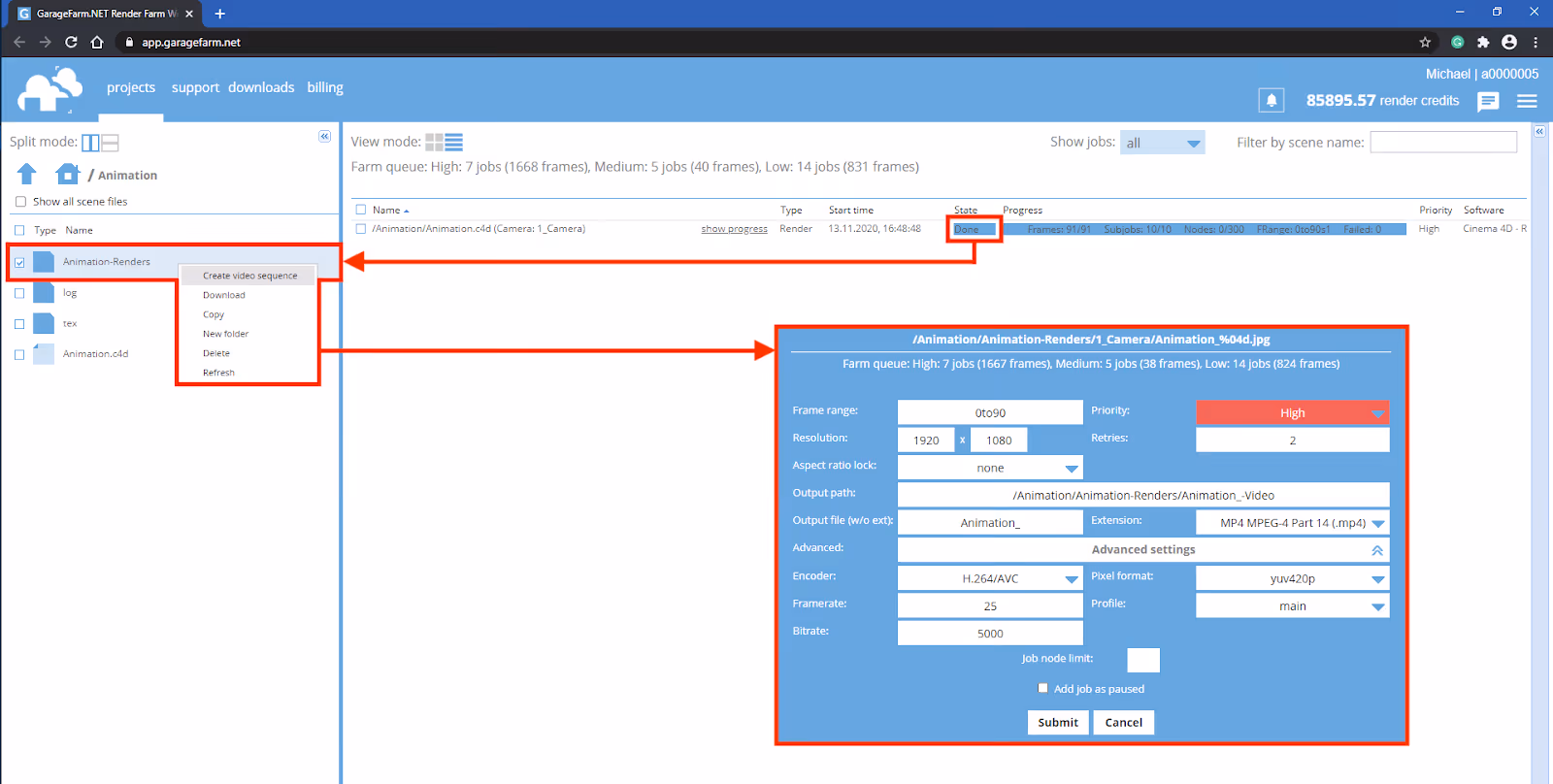Reload the page

coord(71,42)
